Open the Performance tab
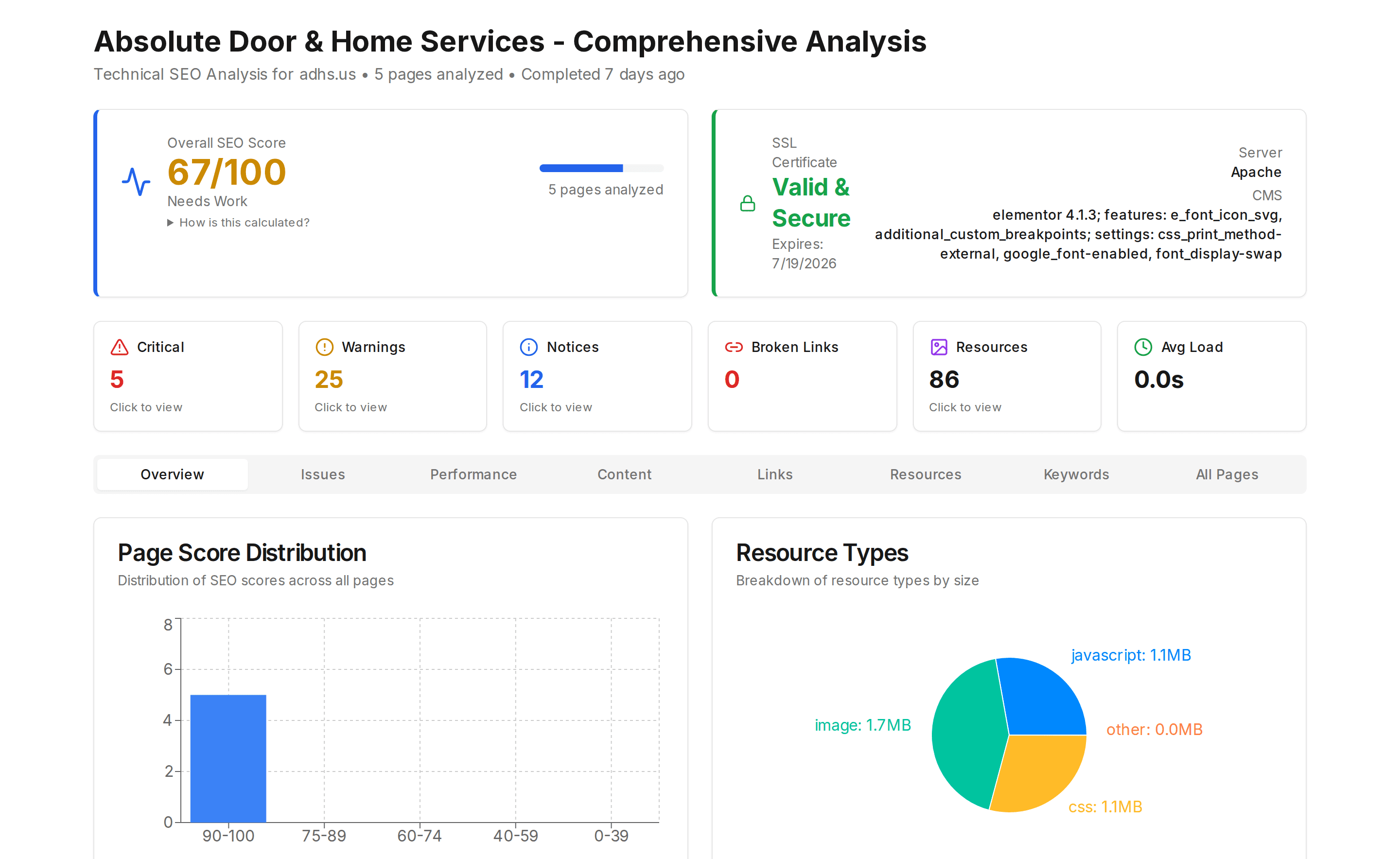This screenshot has width=1400, height=859. point(473,474)
